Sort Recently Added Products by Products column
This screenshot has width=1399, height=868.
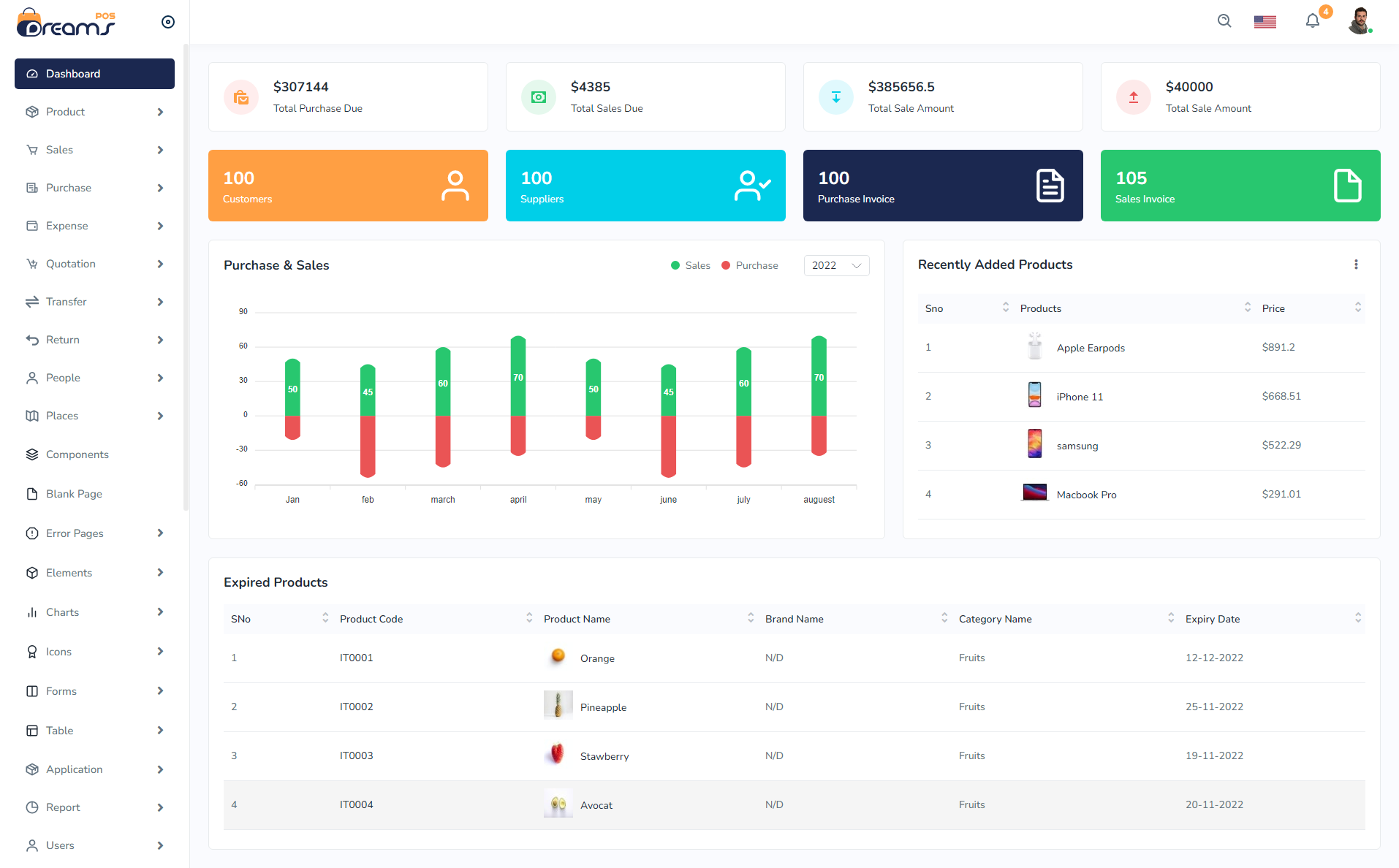1248,308
